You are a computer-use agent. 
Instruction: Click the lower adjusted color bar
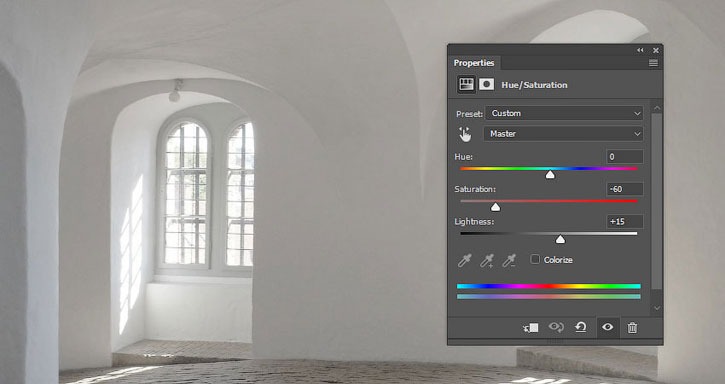pyautogui.click(x=549, y=297)
